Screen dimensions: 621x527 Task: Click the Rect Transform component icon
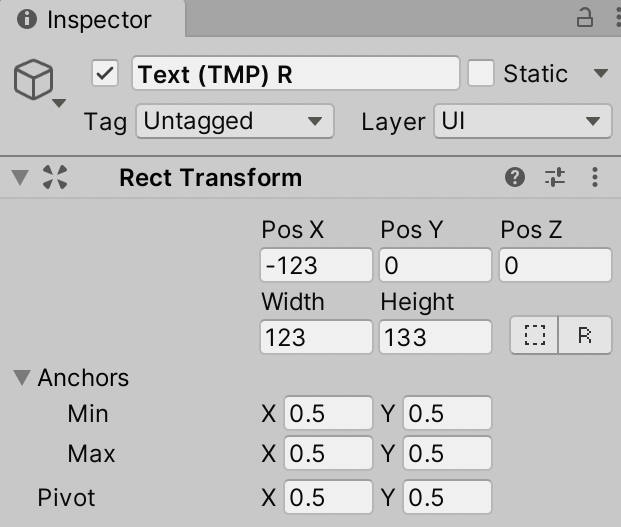point(56,178)
